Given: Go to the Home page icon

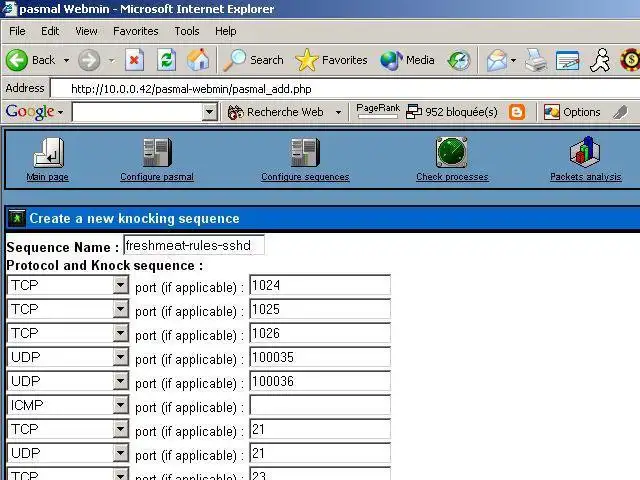Looking at the screenshot, I should 198,60.
